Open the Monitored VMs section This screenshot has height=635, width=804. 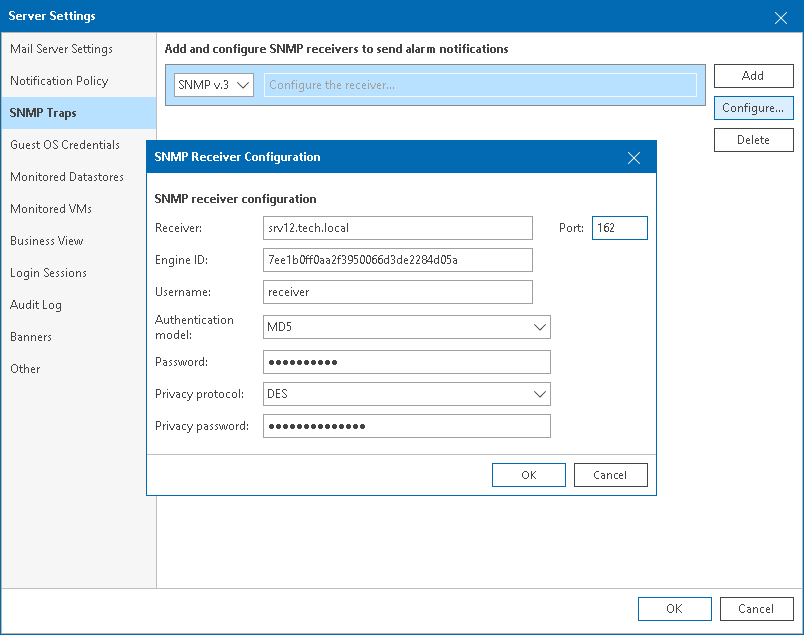coord(54,208)
